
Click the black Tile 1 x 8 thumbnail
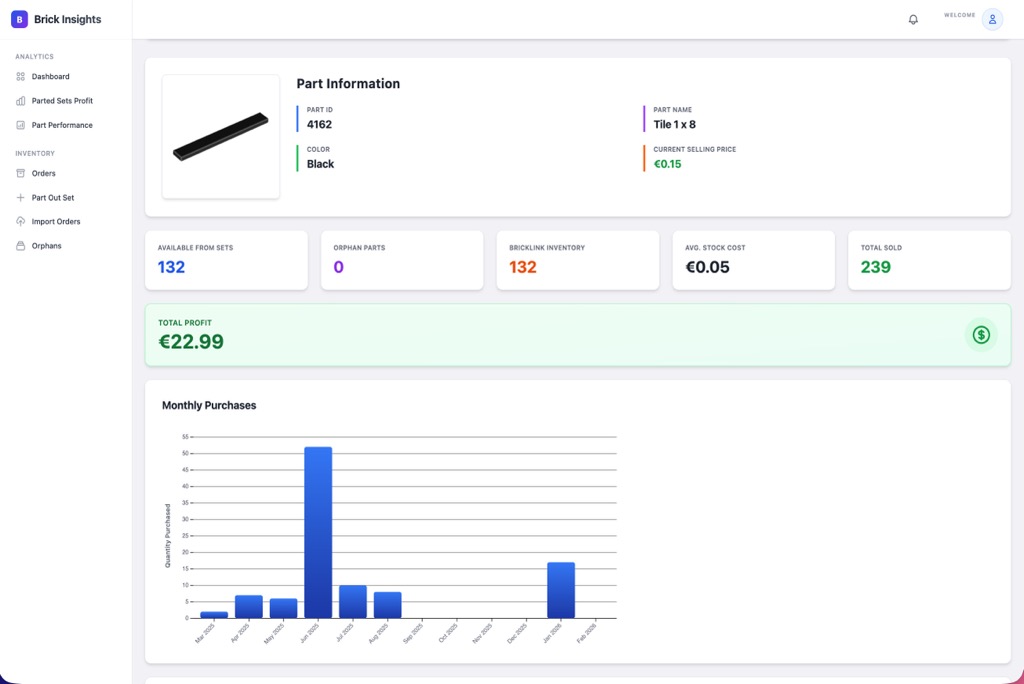coord(221,137)
